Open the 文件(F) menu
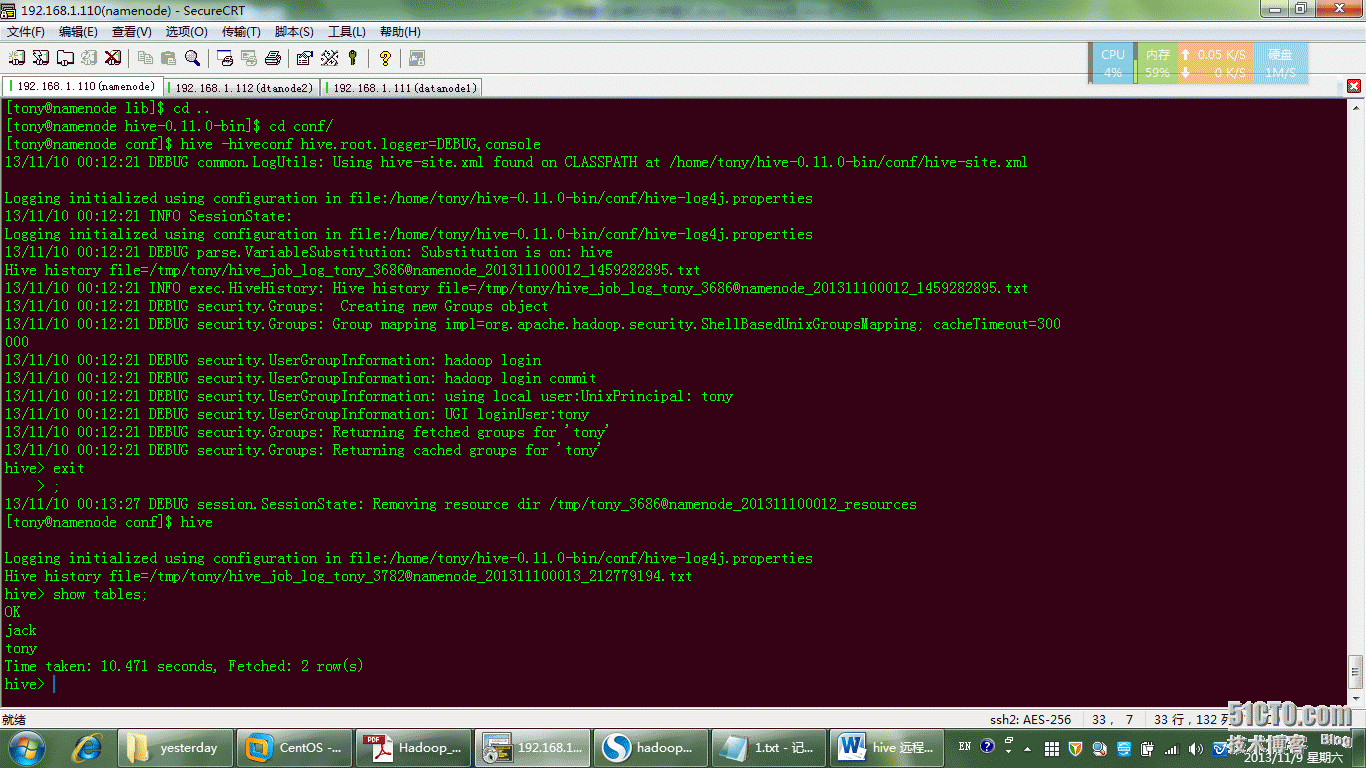This screenshot has width=1366, height=768. 25,32
